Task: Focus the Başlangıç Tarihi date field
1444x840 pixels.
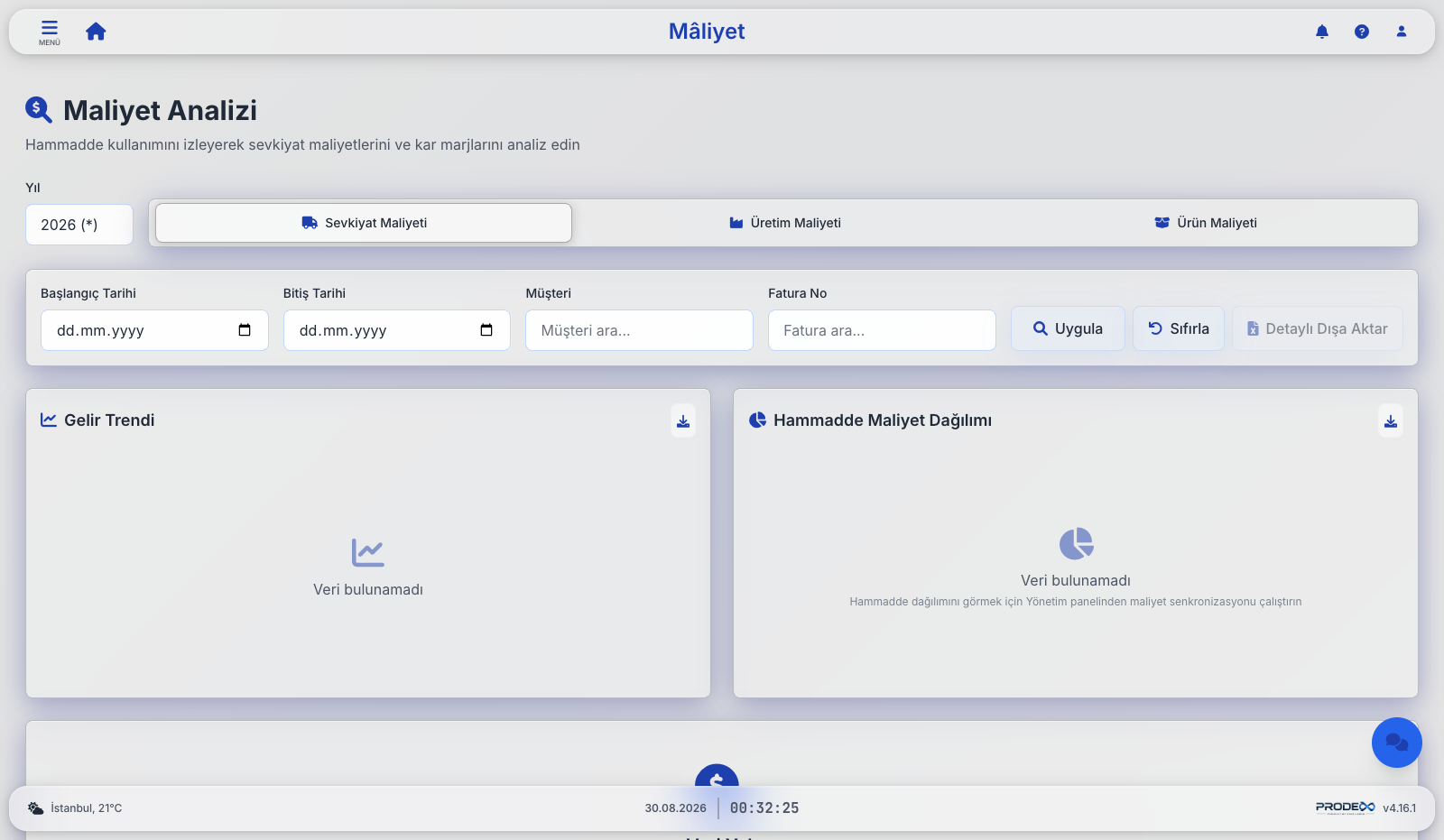Action: pos(154,330)
